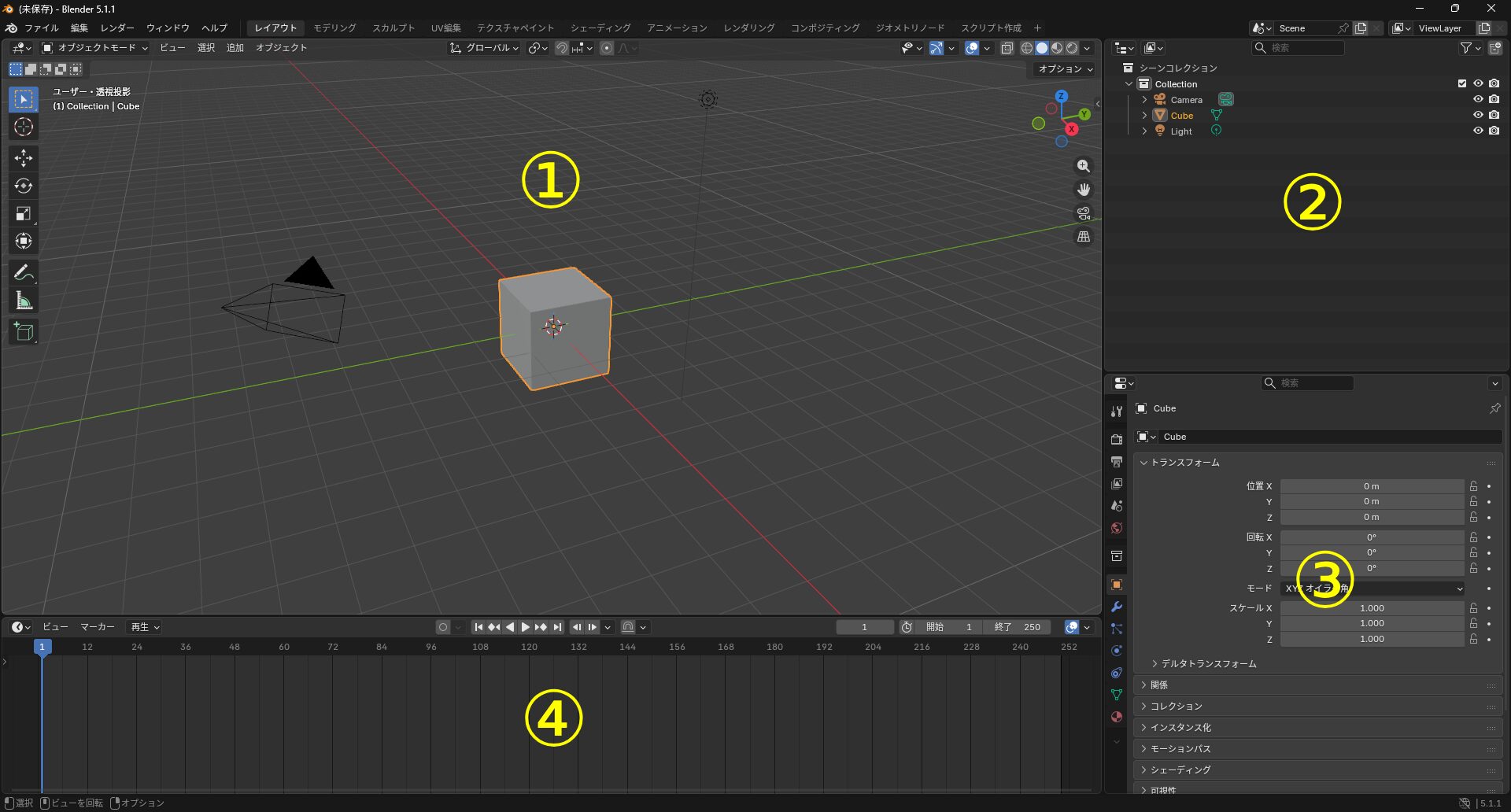Image resolution: width=1511 pixels, height=812 pixels.
Task: Click the scale X value field
Action: 1371,608
